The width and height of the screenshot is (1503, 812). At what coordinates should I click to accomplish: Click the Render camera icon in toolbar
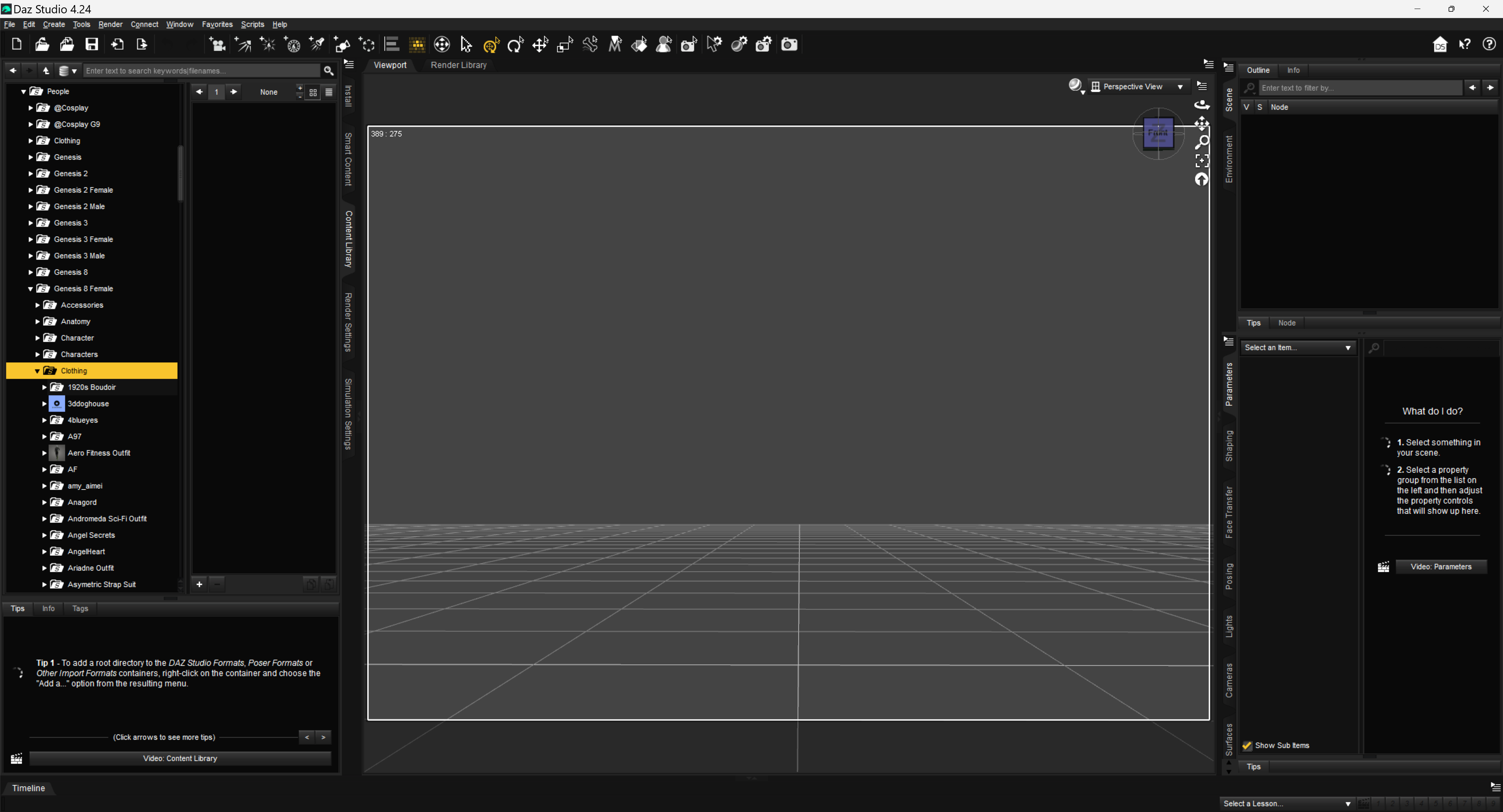[789, 44]
